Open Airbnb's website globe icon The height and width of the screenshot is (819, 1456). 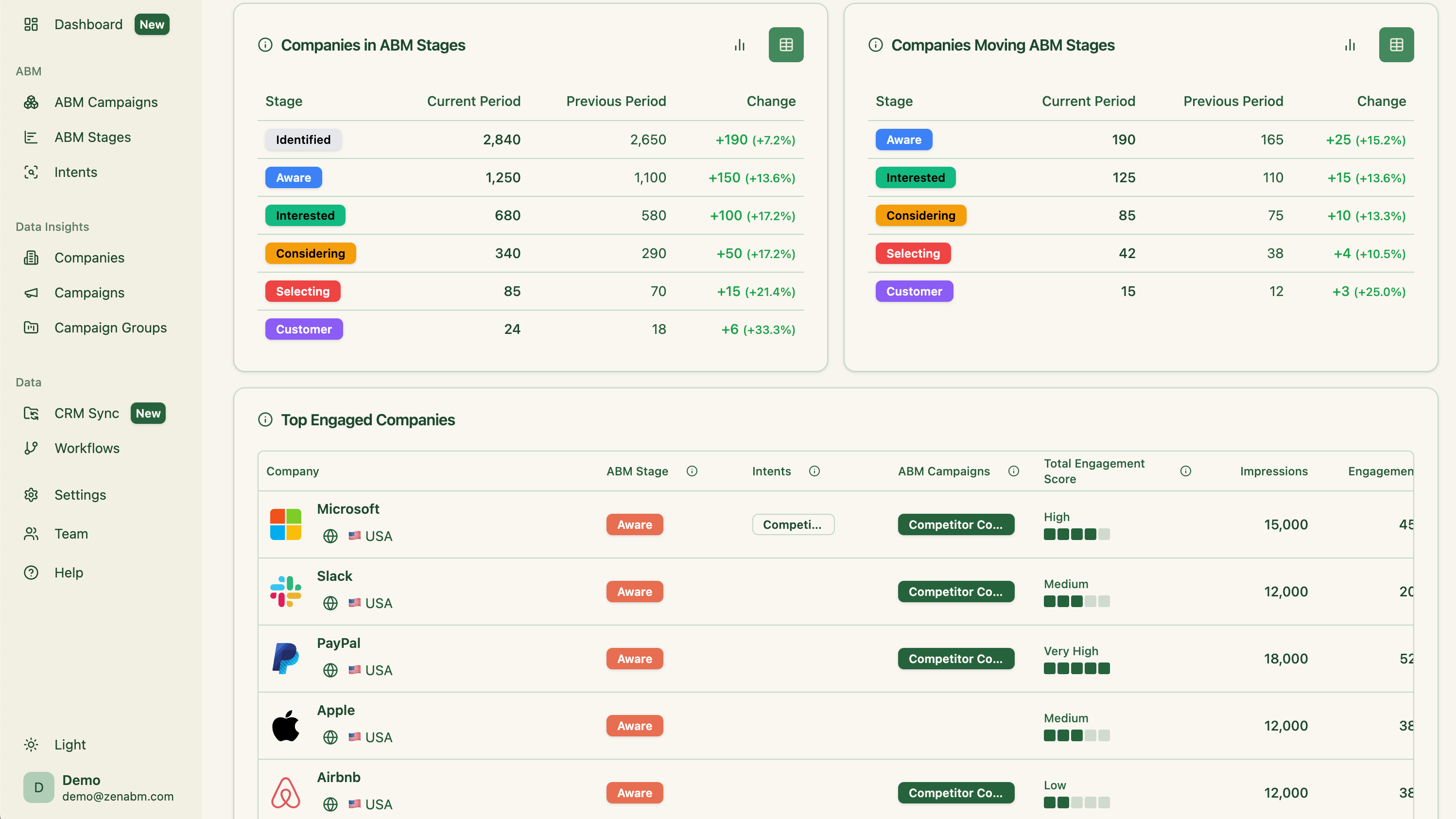coord(330,804)
